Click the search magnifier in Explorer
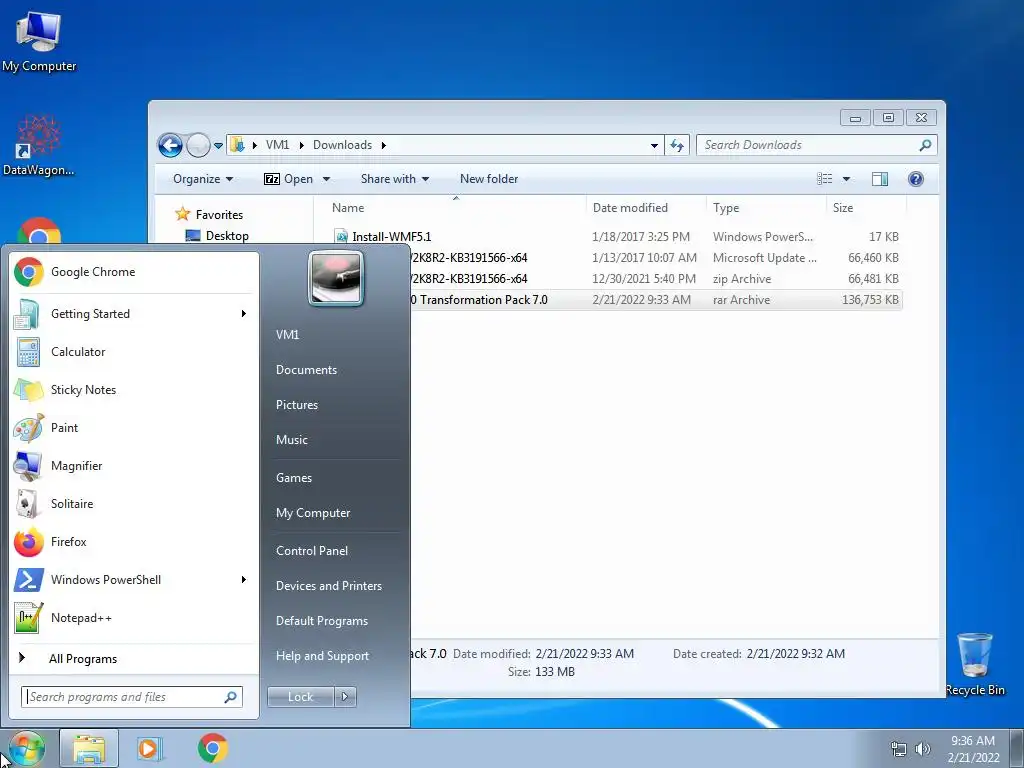This screenshot has width=1024, height=768. click(925, 145)
